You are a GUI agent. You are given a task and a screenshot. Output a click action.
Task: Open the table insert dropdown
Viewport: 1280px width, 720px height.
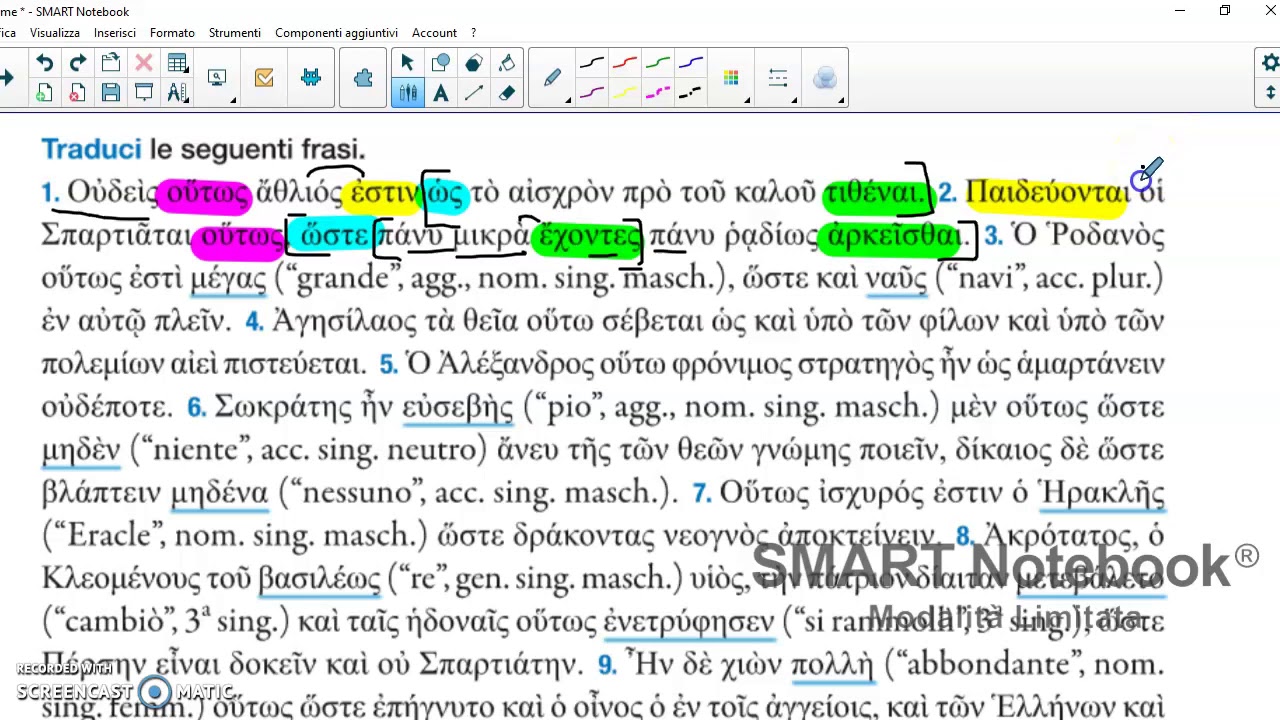tap(177, 64)
